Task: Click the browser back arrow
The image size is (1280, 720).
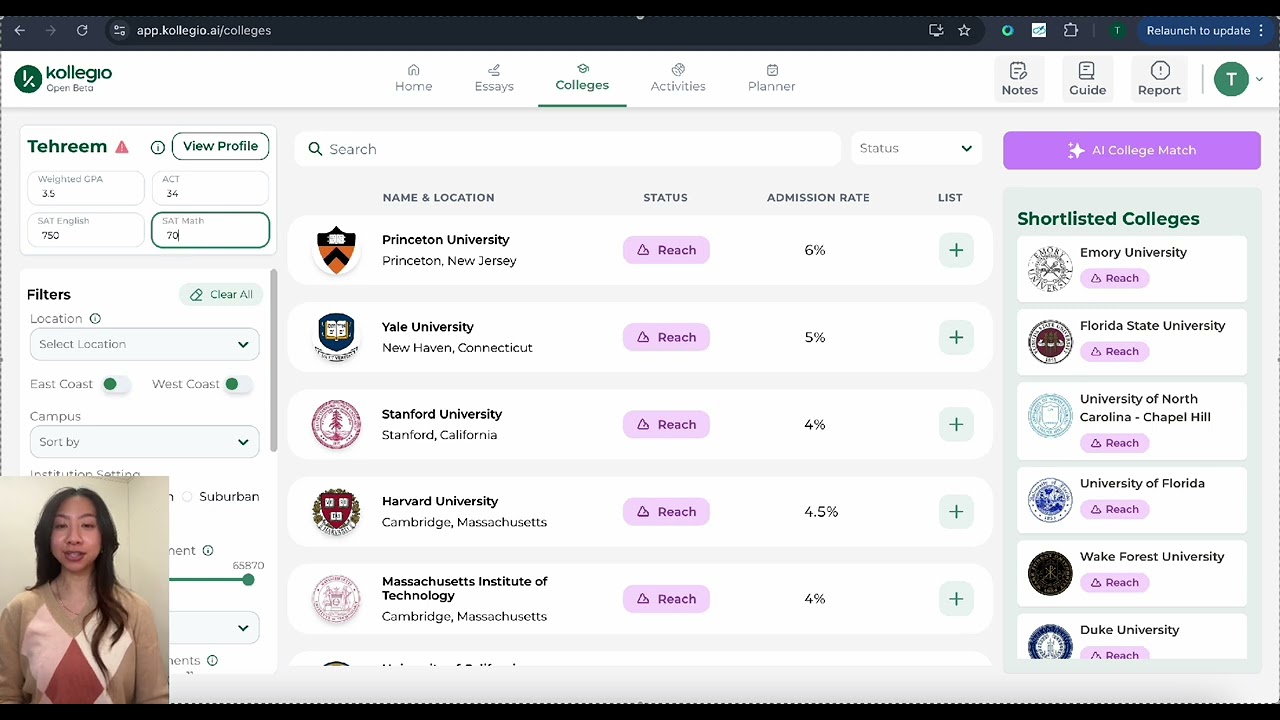Action: pyautogui.click(x=19, y=30)
